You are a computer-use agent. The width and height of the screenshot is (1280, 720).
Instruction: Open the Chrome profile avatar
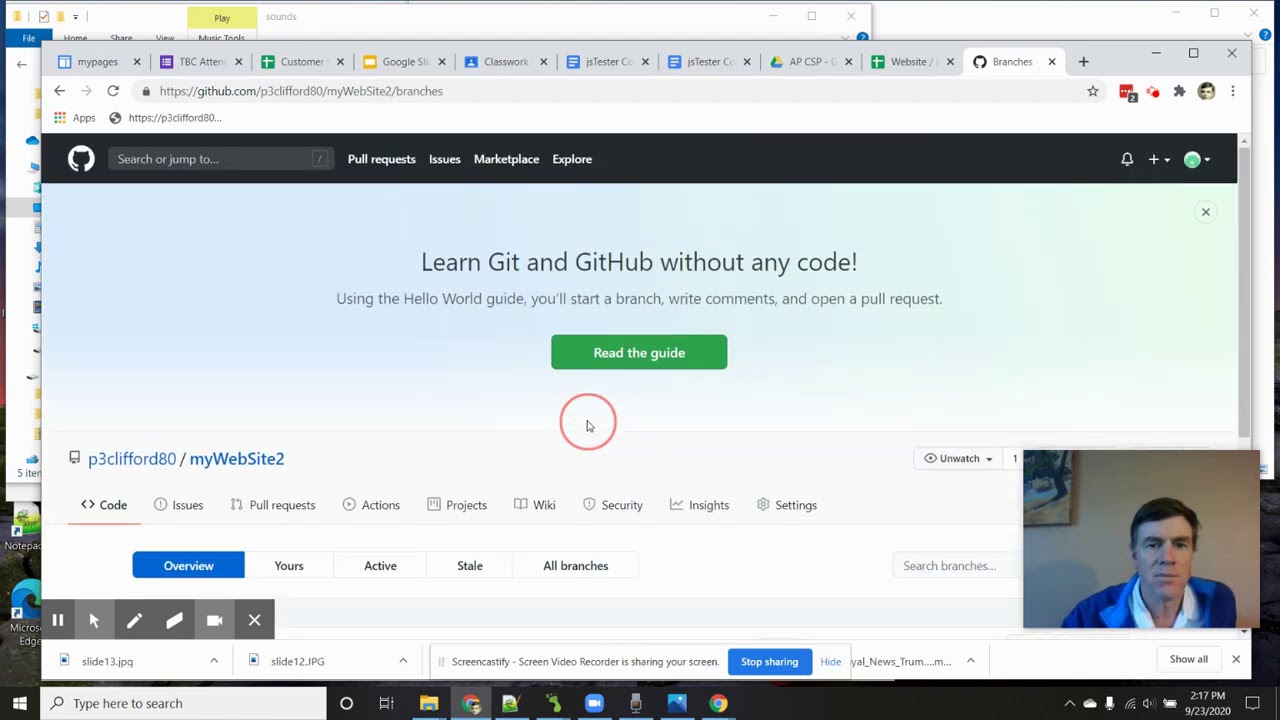[x=1206, y=91]
